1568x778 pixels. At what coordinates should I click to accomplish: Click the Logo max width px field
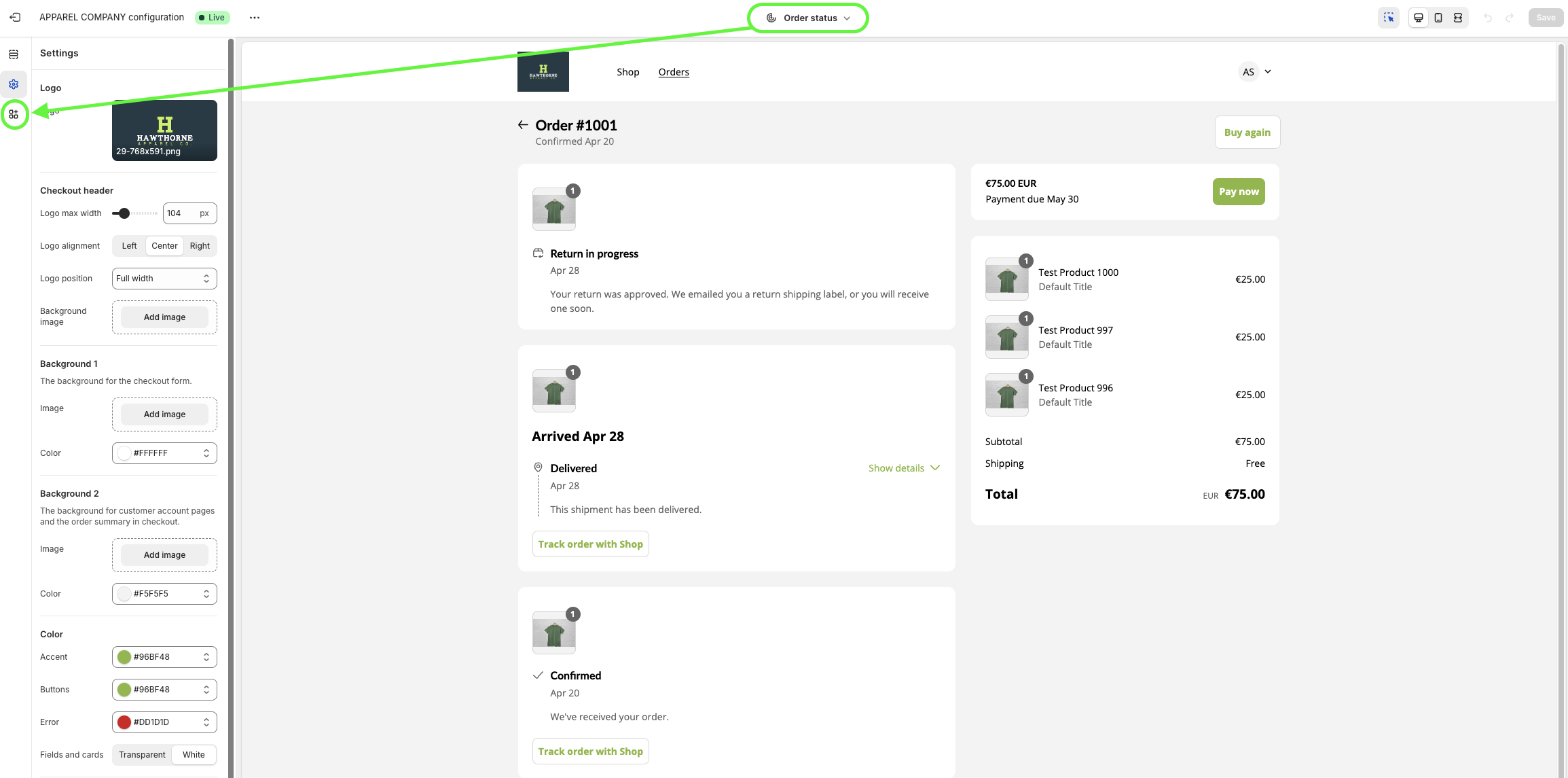coord(182,213)
